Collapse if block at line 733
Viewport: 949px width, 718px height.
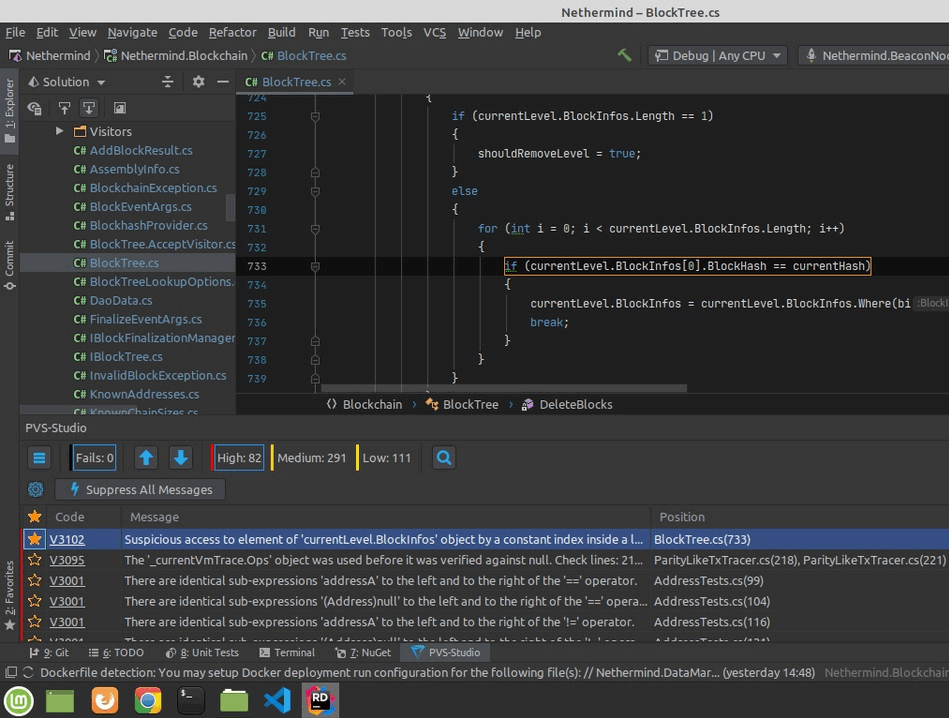[x=315, y=266]
